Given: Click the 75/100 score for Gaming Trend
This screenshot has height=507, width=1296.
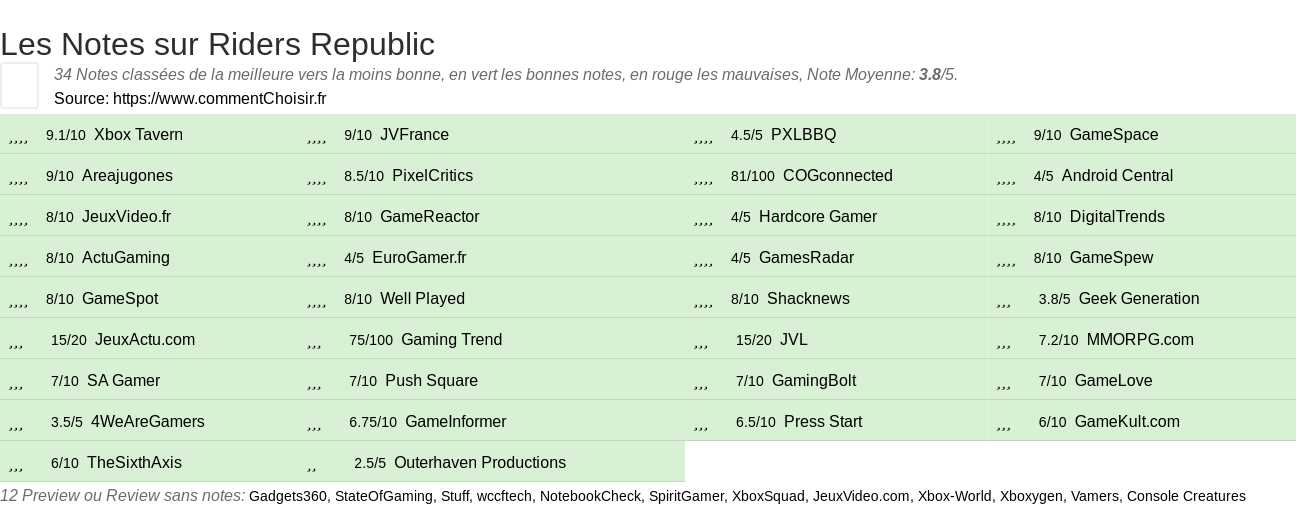Looking at the screenshot, I should point(371,340).
